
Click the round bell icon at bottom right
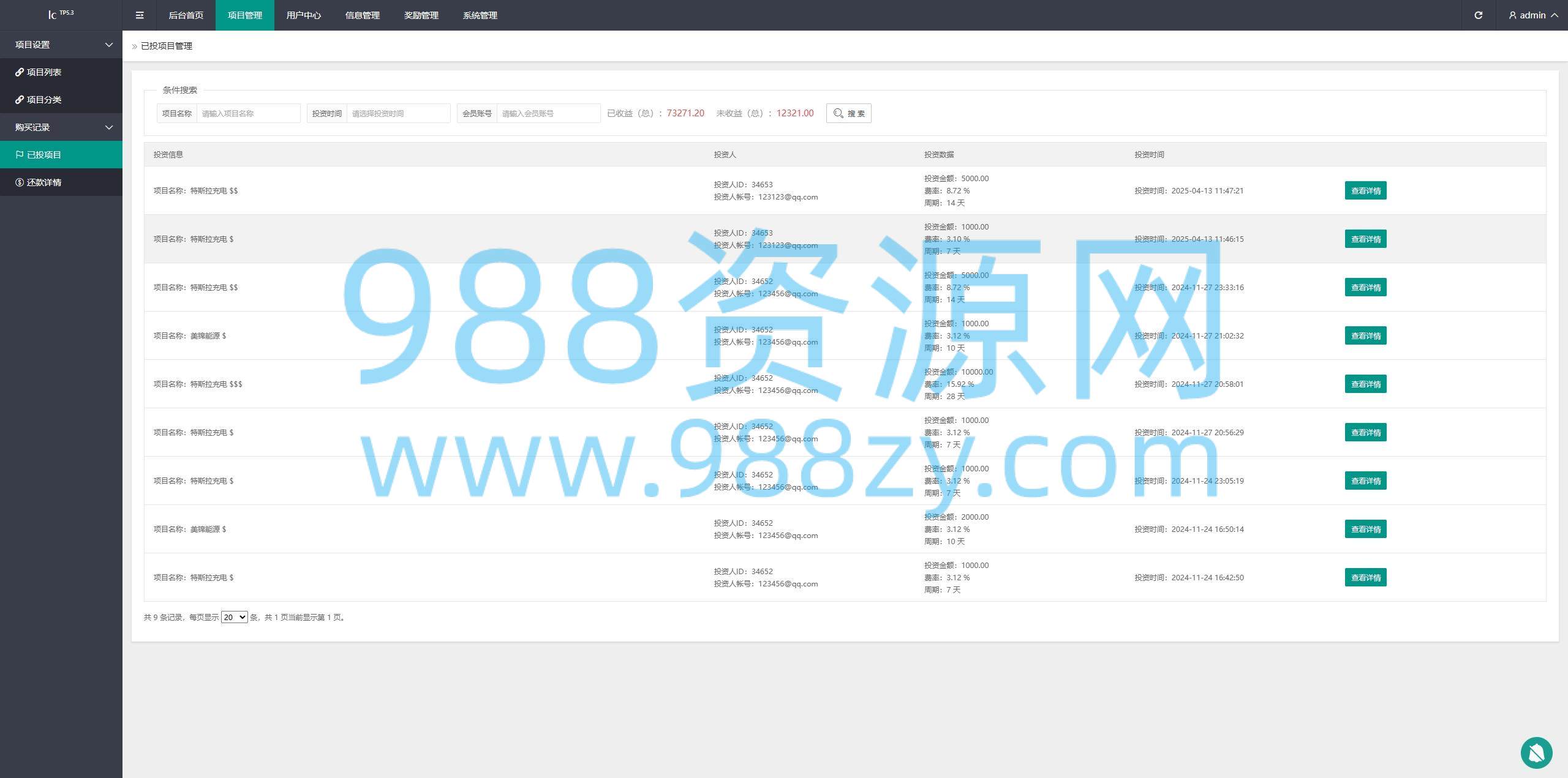point(1536,752)
